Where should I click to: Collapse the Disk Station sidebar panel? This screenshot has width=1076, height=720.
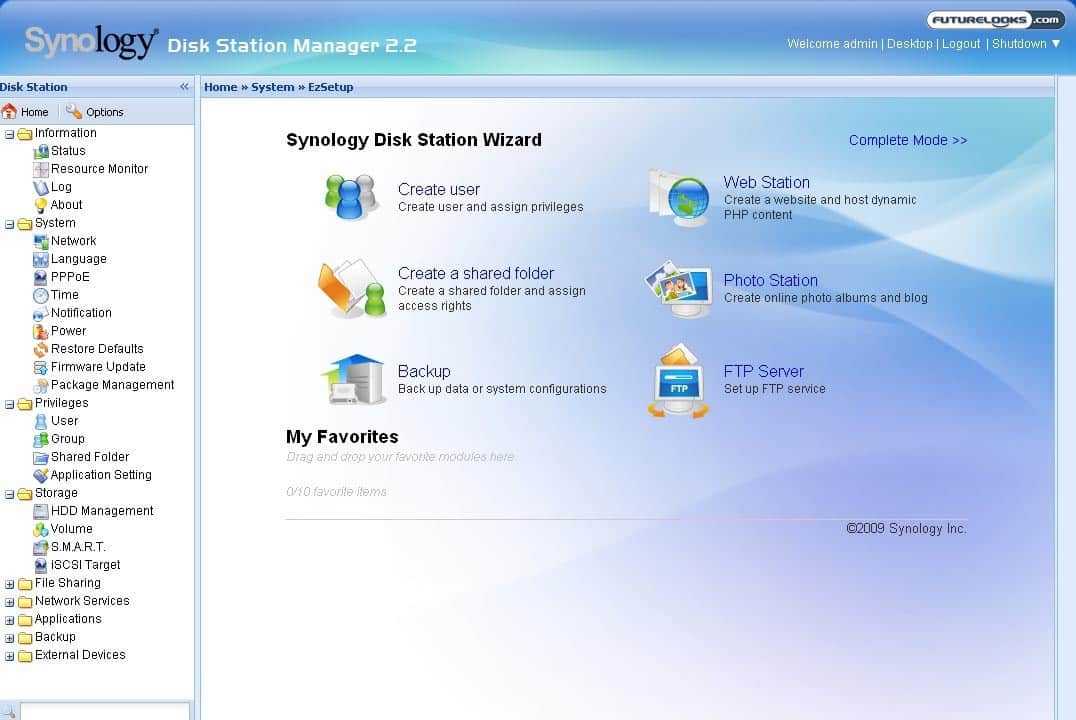coord(184,87)
